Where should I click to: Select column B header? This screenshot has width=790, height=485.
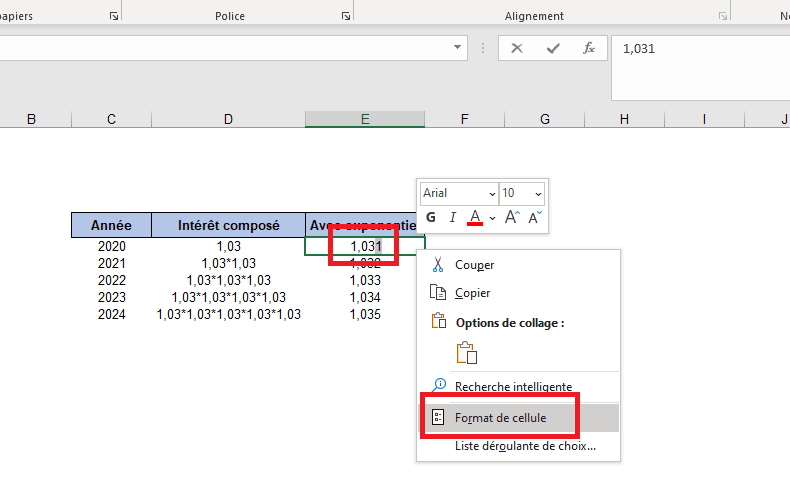[31, 119]
